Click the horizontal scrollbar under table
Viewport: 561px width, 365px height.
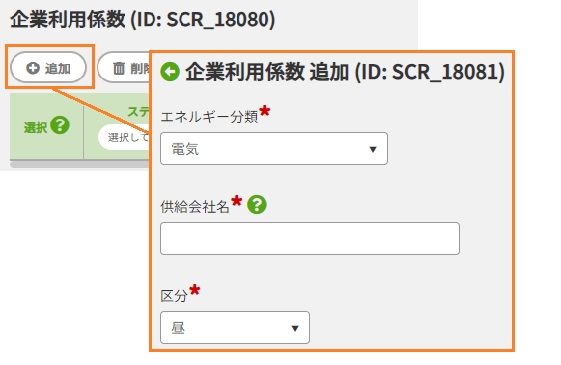(79, 164)
